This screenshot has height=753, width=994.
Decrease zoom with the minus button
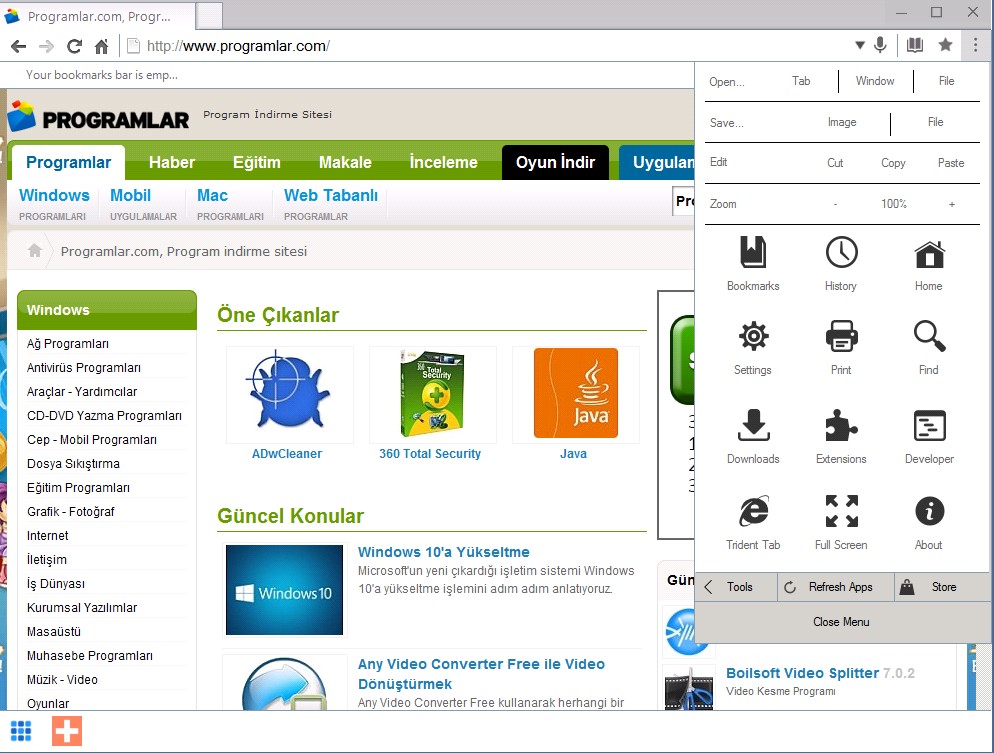pos(836,204)
